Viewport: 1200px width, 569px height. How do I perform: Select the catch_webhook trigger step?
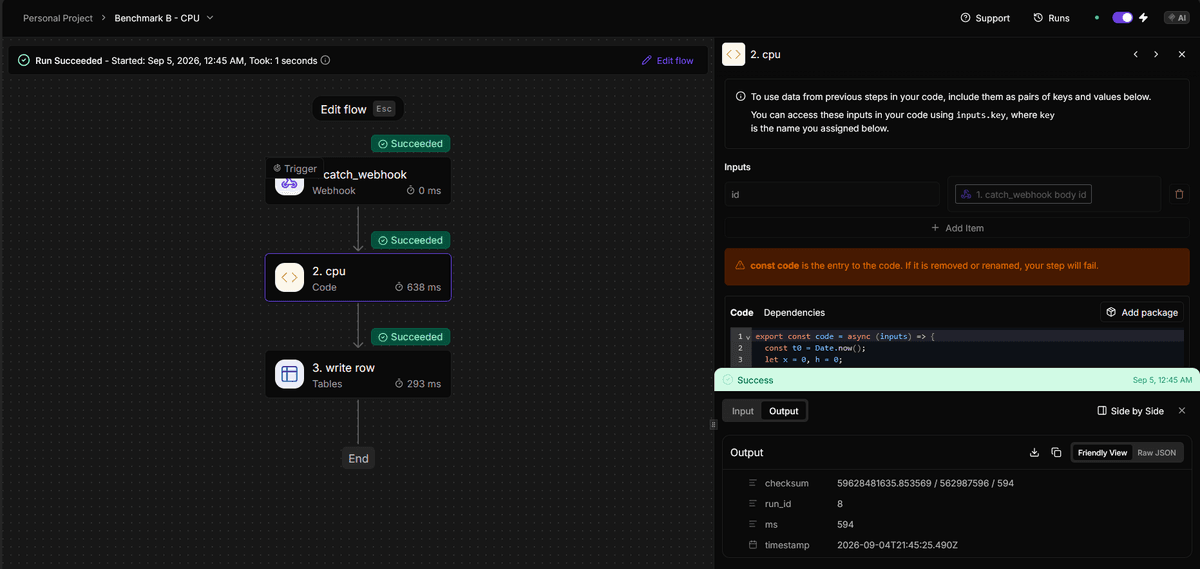pyautogui.click(x=358, y=181)
